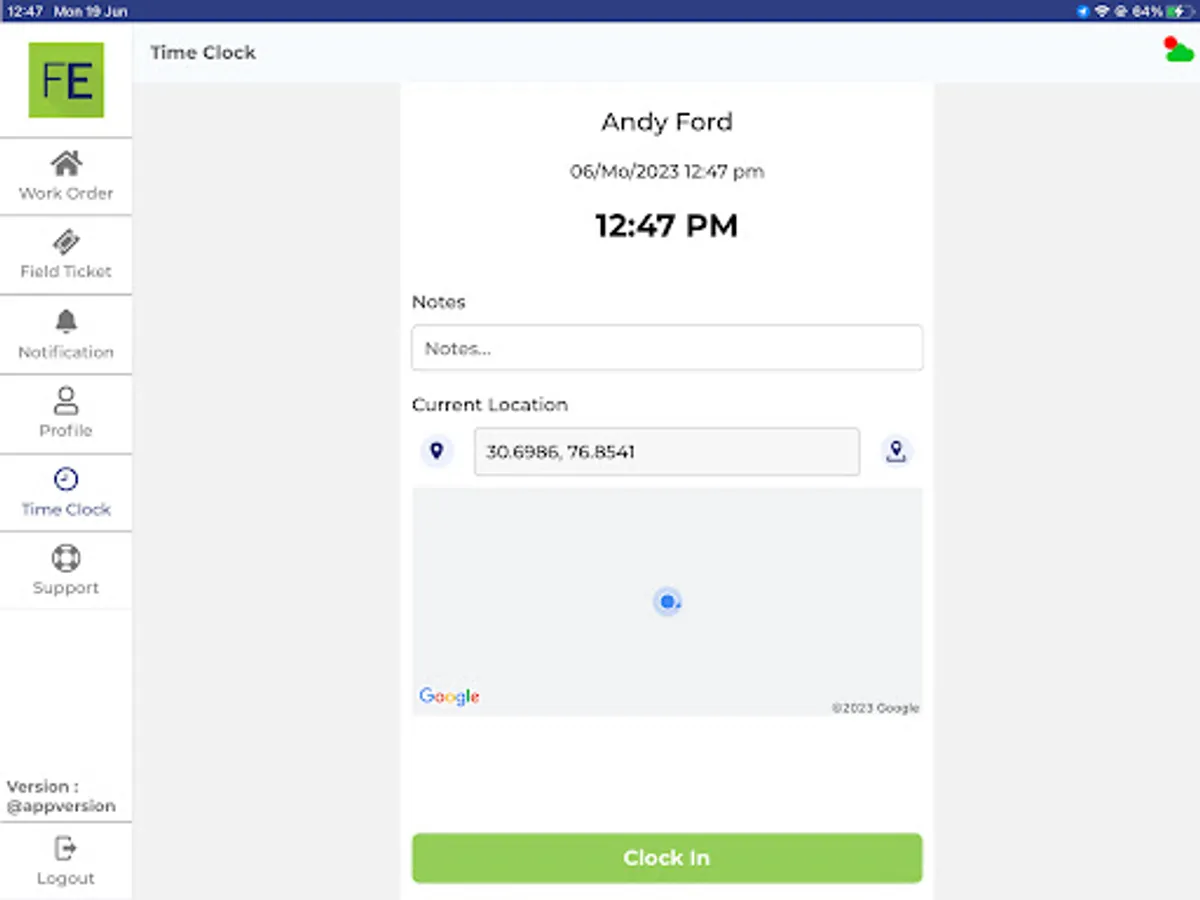The height and width of the screenshot is (900, 1200).
Task: Click the Logout icon
Action: tap(66, 848)
